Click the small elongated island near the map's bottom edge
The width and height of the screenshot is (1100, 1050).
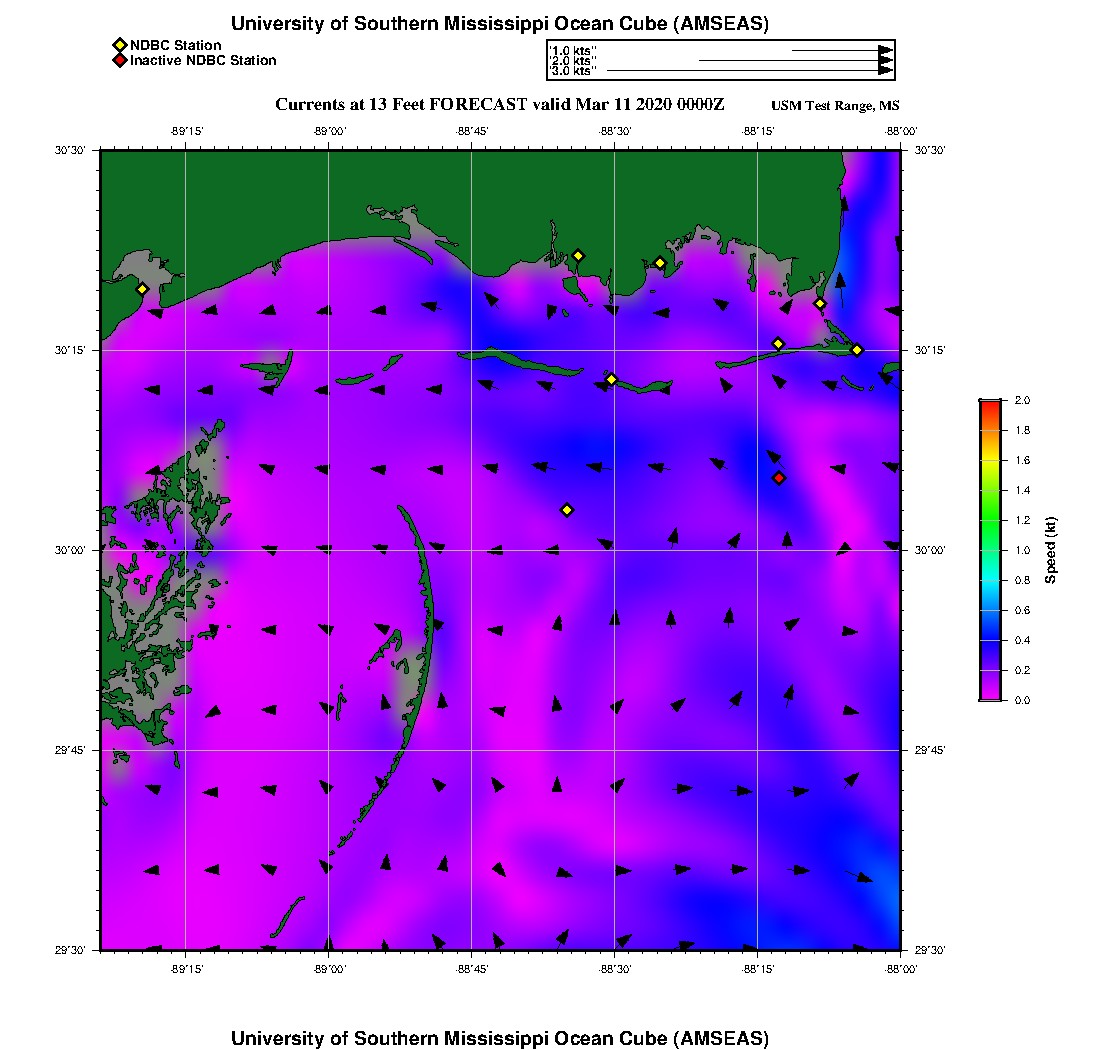pos(288,916)
